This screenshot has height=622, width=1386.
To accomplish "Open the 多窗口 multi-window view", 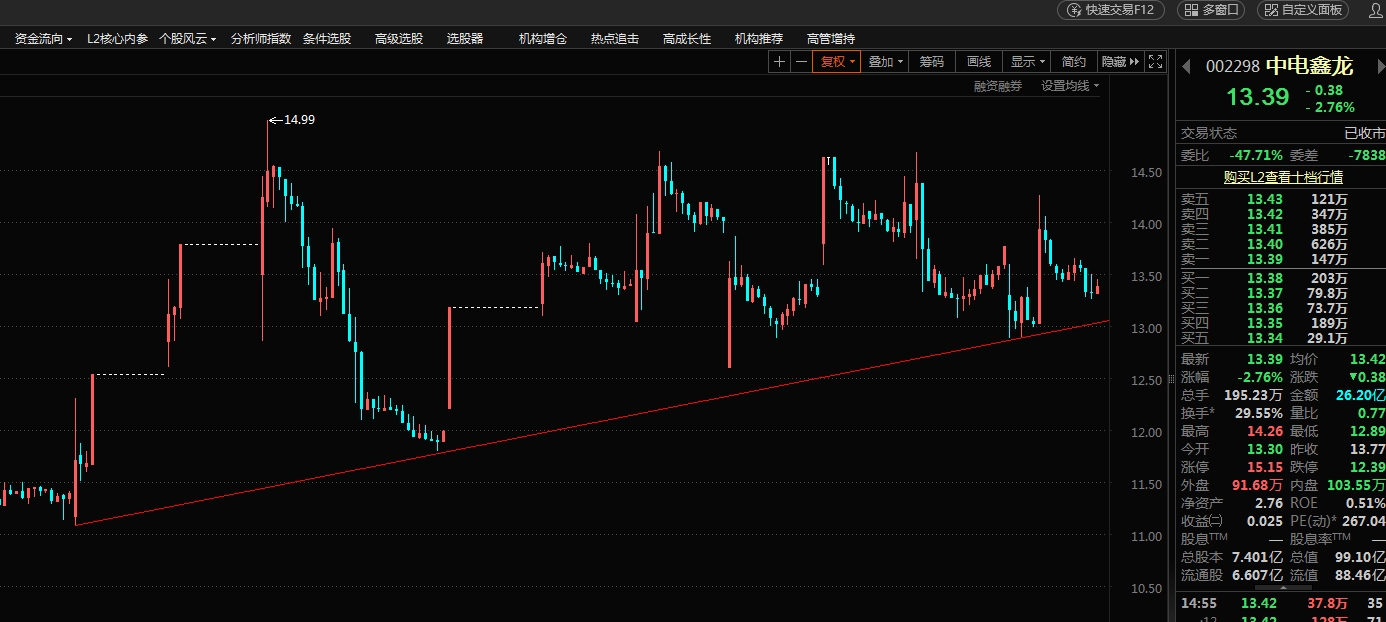I will tap(1211, 10).
